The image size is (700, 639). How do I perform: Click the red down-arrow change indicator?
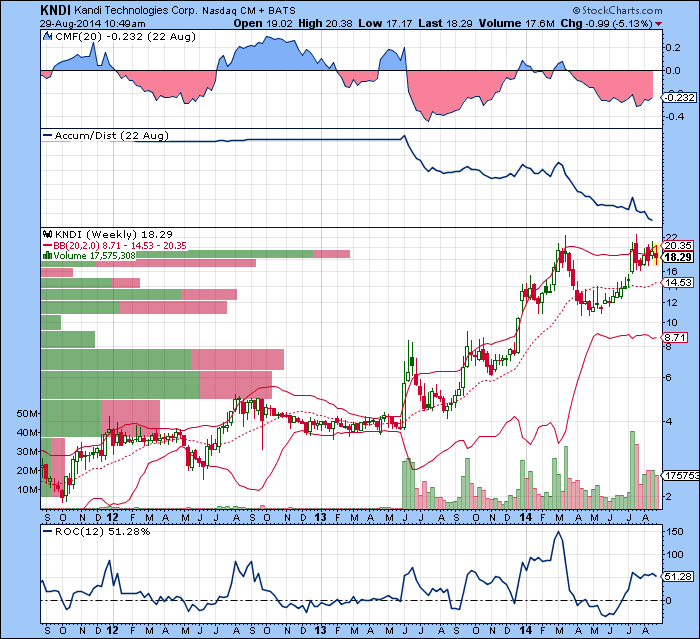(x=659, y=24)
